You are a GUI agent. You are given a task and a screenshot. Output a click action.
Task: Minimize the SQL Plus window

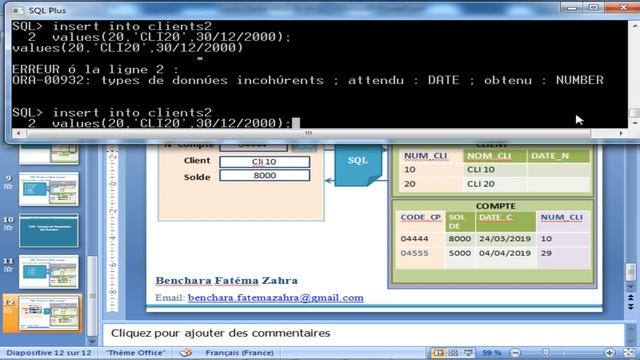(x=572, y=8)
